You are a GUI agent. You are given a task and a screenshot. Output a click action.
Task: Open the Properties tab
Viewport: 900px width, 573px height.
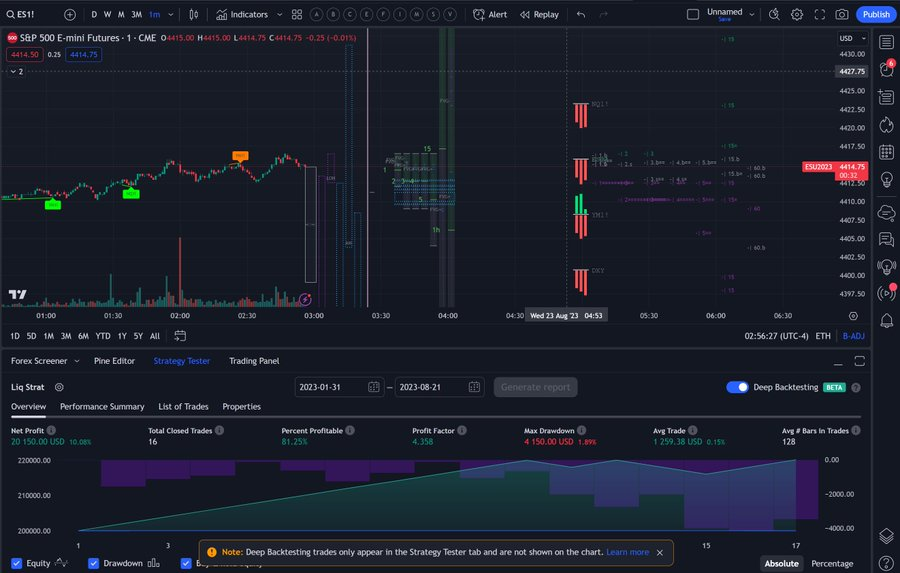tap(242, 406)
